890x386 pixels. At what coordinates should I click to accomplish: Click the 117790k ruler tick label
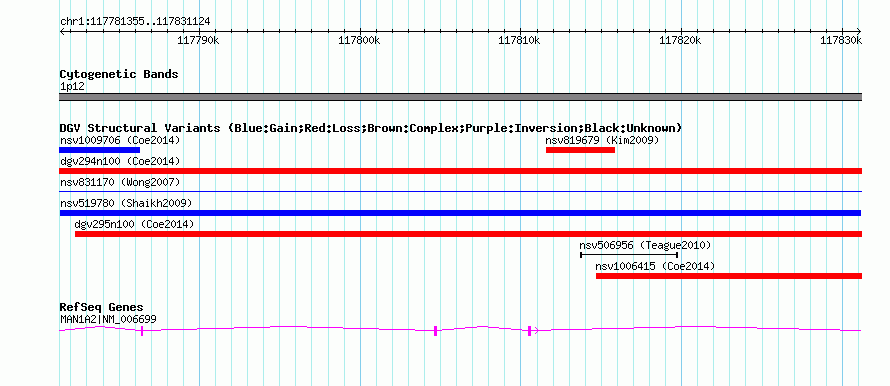click(198, 40)
